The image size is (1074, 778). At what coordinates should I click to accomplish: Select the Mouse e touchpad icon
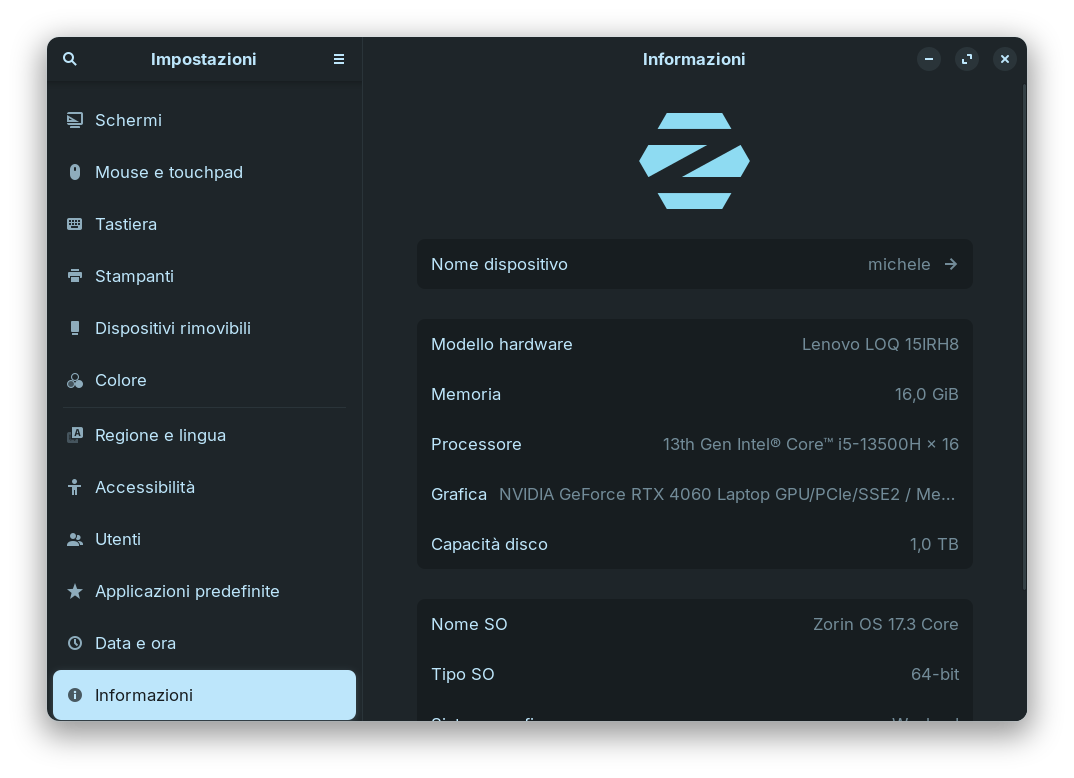pos(75,172)
